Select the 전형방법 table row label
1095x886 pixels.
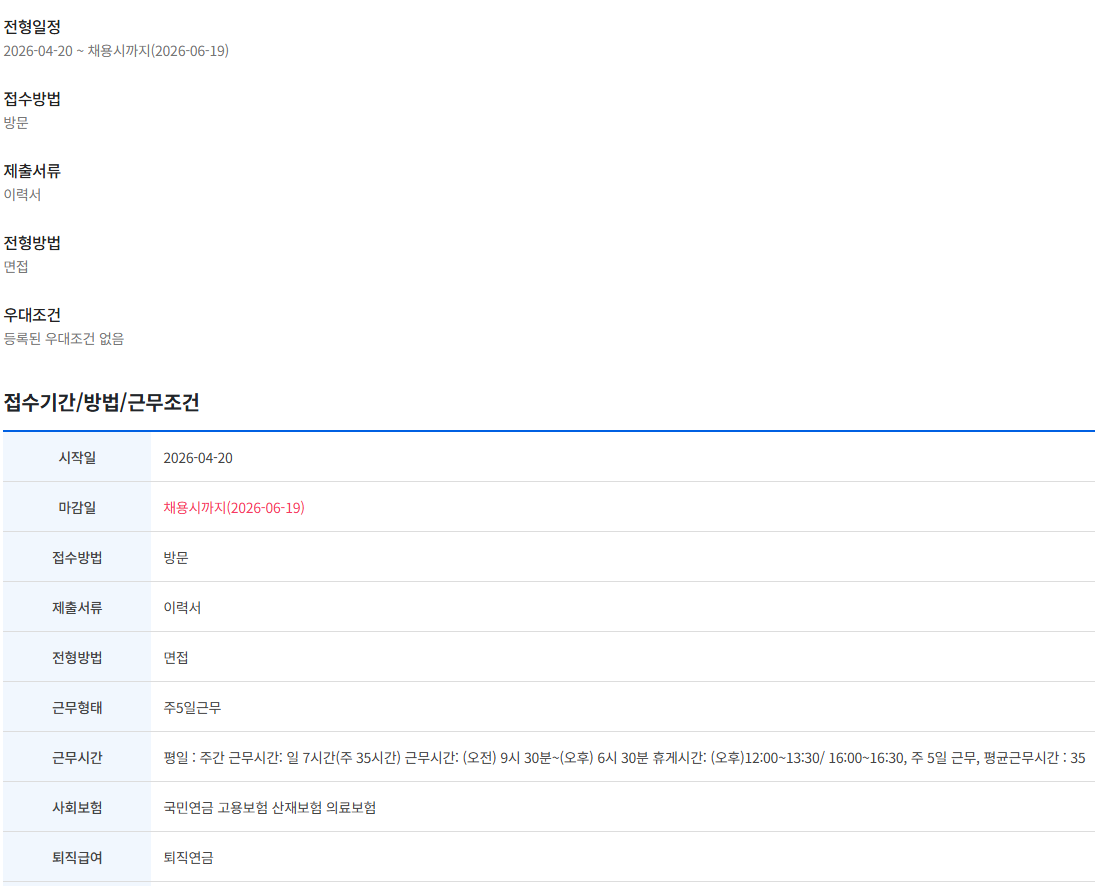pos(77,658)
